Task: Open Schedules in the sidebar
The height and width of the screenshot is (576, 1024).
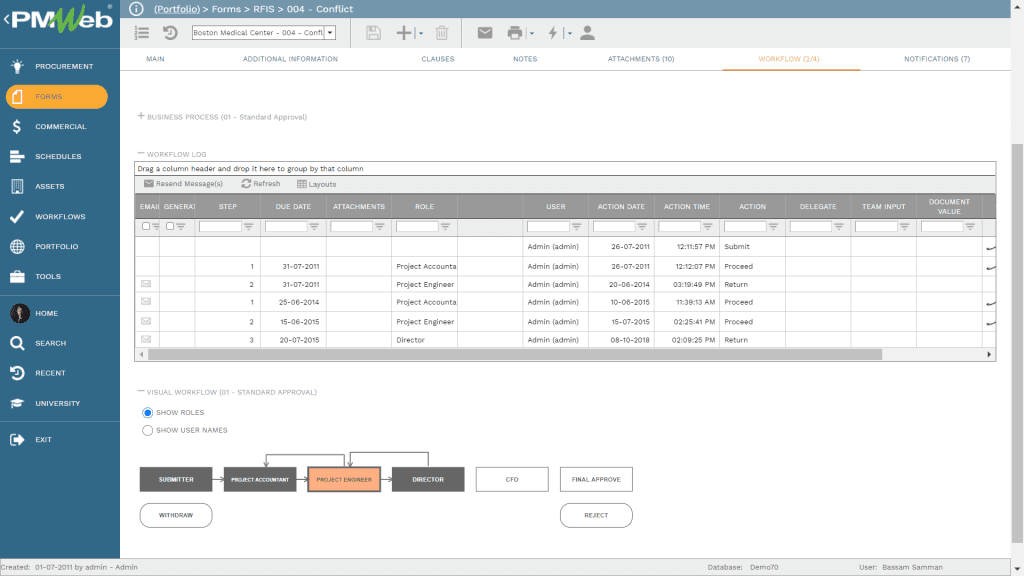Action: tap(59, 157)
